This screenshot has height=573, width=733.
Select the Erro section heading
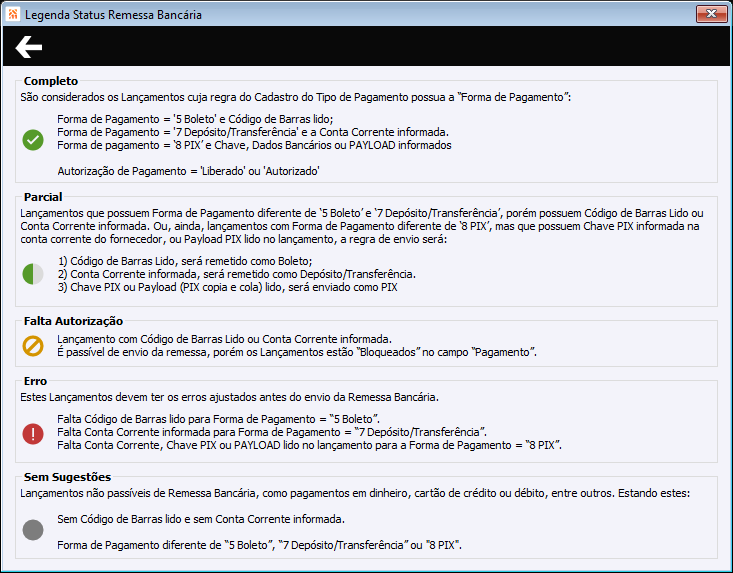[x=36, y=381]
